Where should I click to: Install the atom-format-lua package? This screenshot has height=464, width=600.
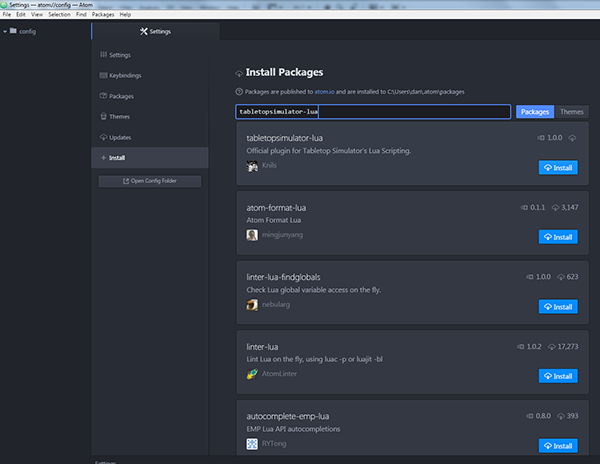(558, 237)
